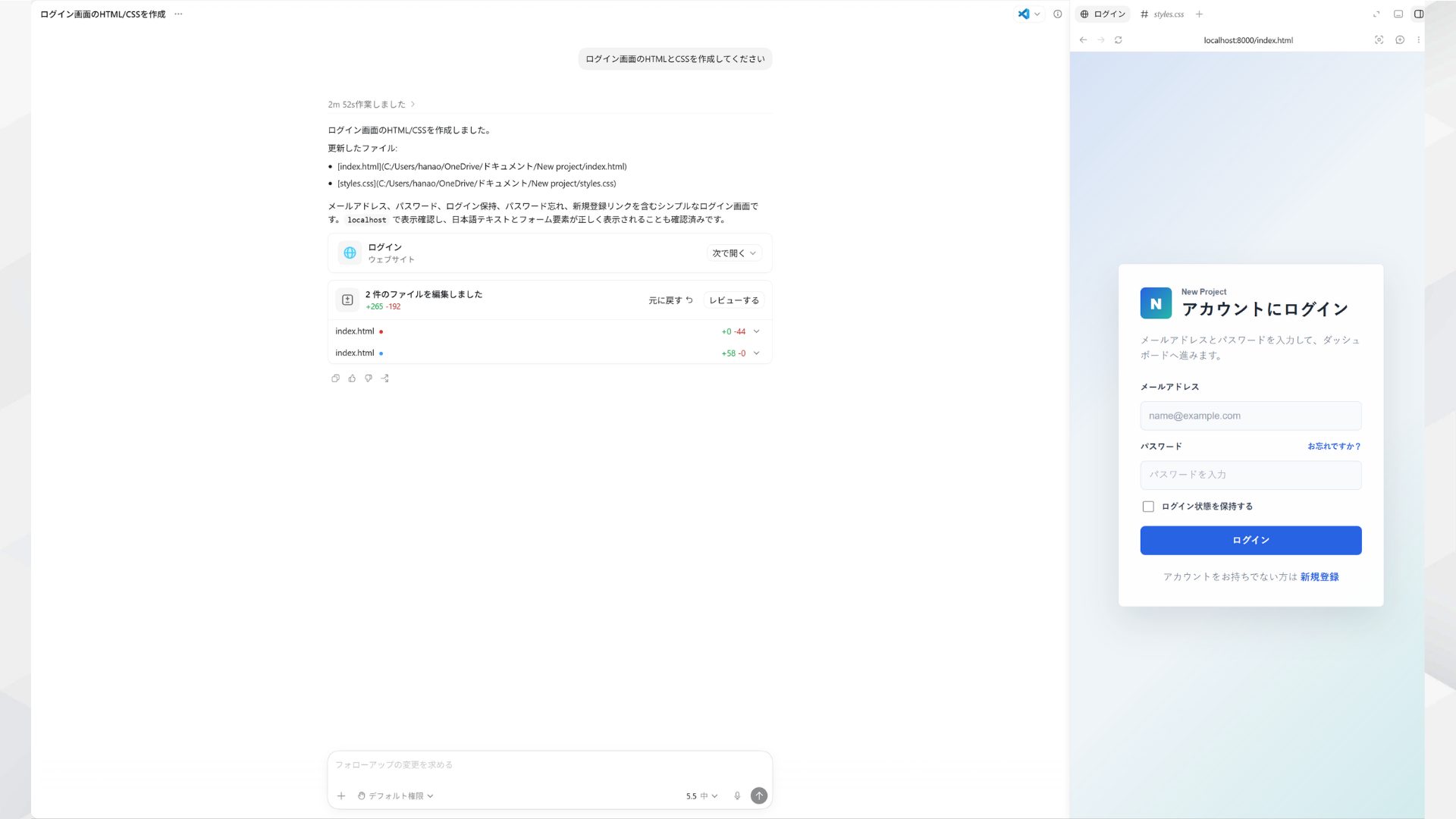Go forward in the preview browser

(1100, 40)
